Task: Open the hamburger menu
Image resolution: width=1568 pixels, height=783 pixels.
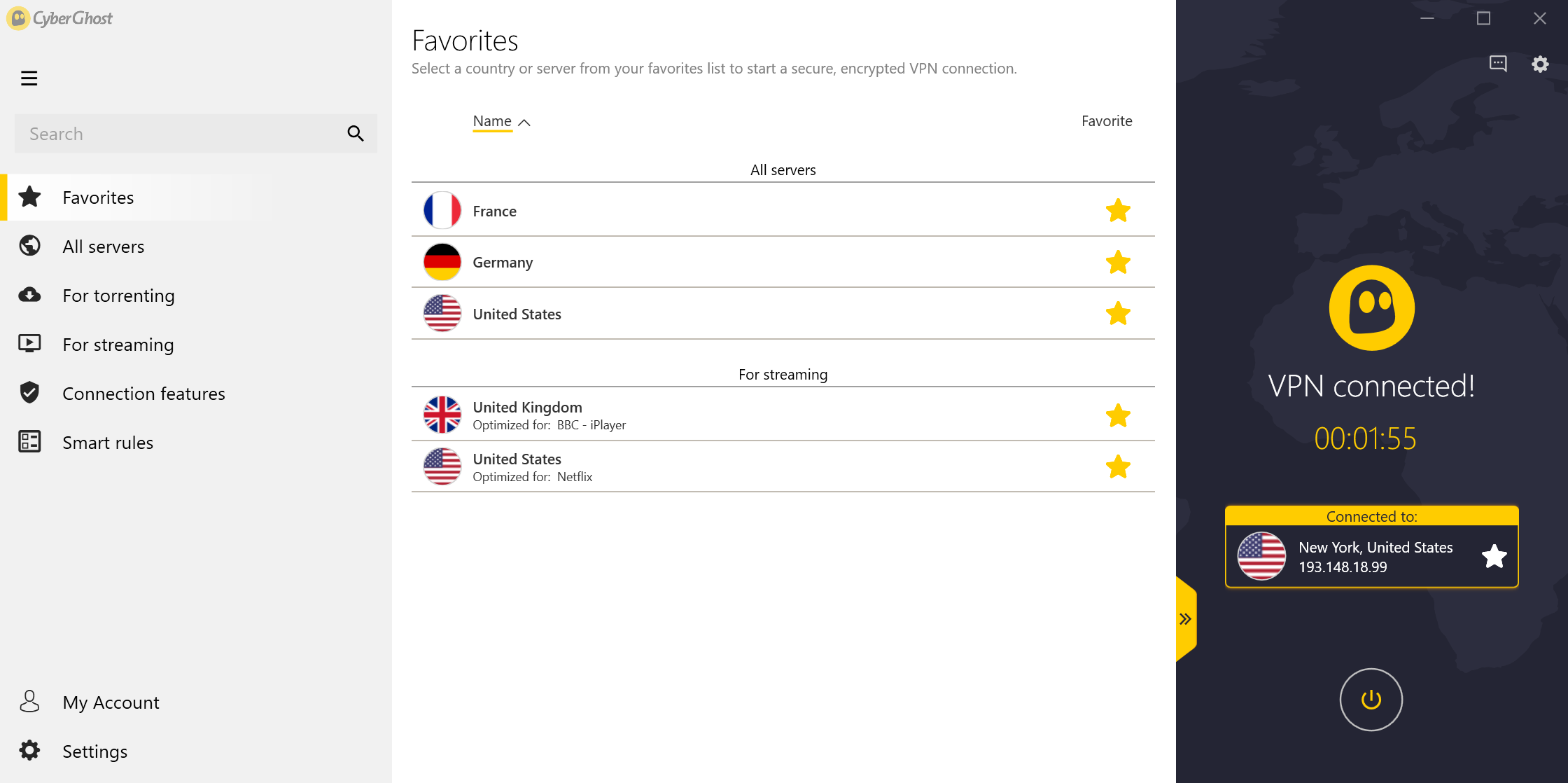Action: (x=29, y=78)
